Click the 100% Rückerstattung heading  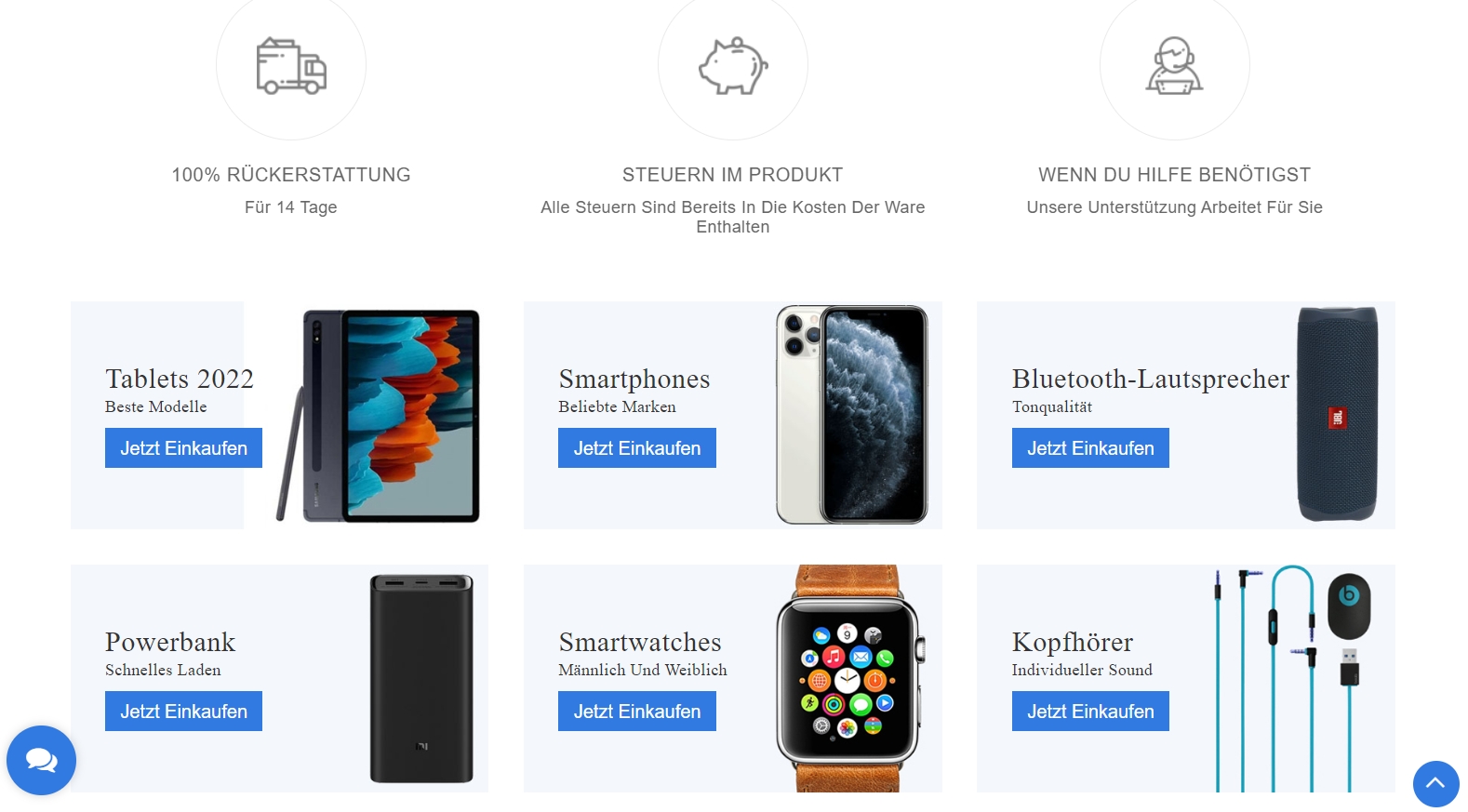pos(291,175)
